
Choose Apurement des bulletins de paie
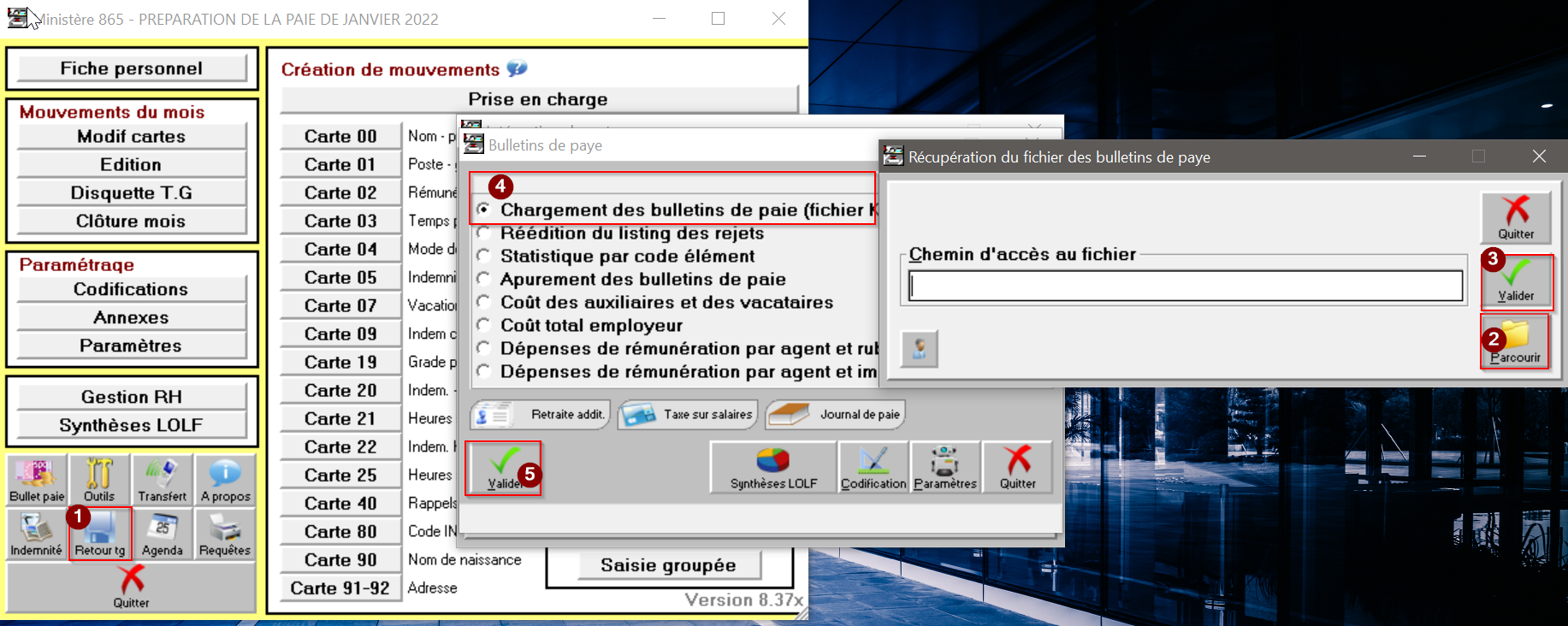(484, 279)
